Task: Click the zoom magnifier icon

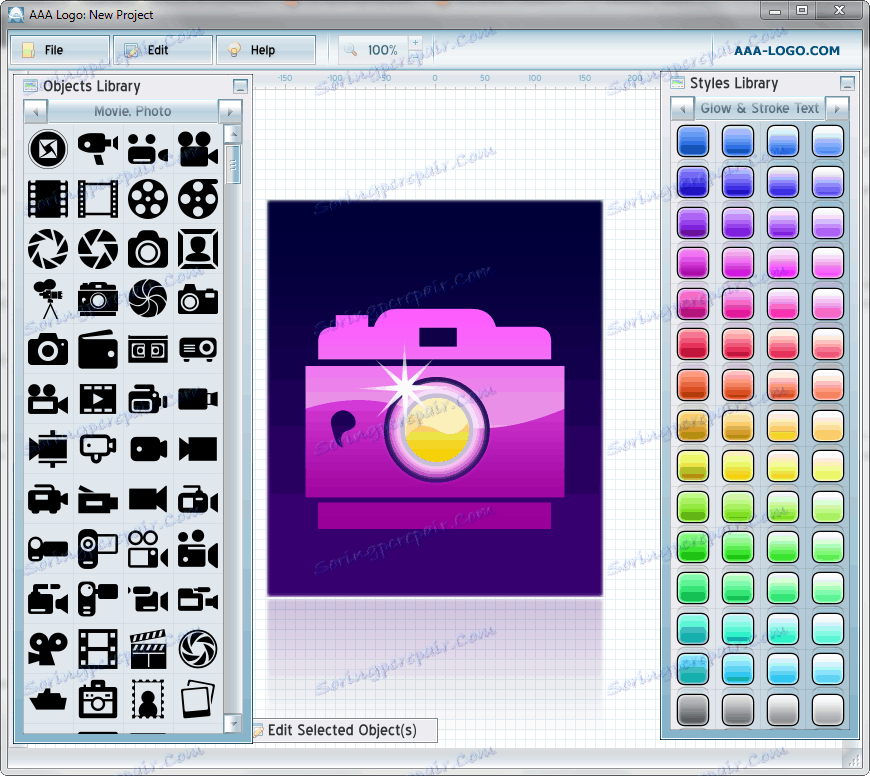Action: coord(350,50)
